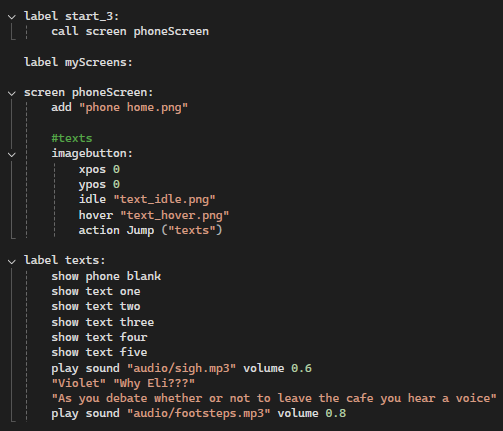Click the "phone home.png" string
This screenshot has height=431, width=503.
point(133,108)
